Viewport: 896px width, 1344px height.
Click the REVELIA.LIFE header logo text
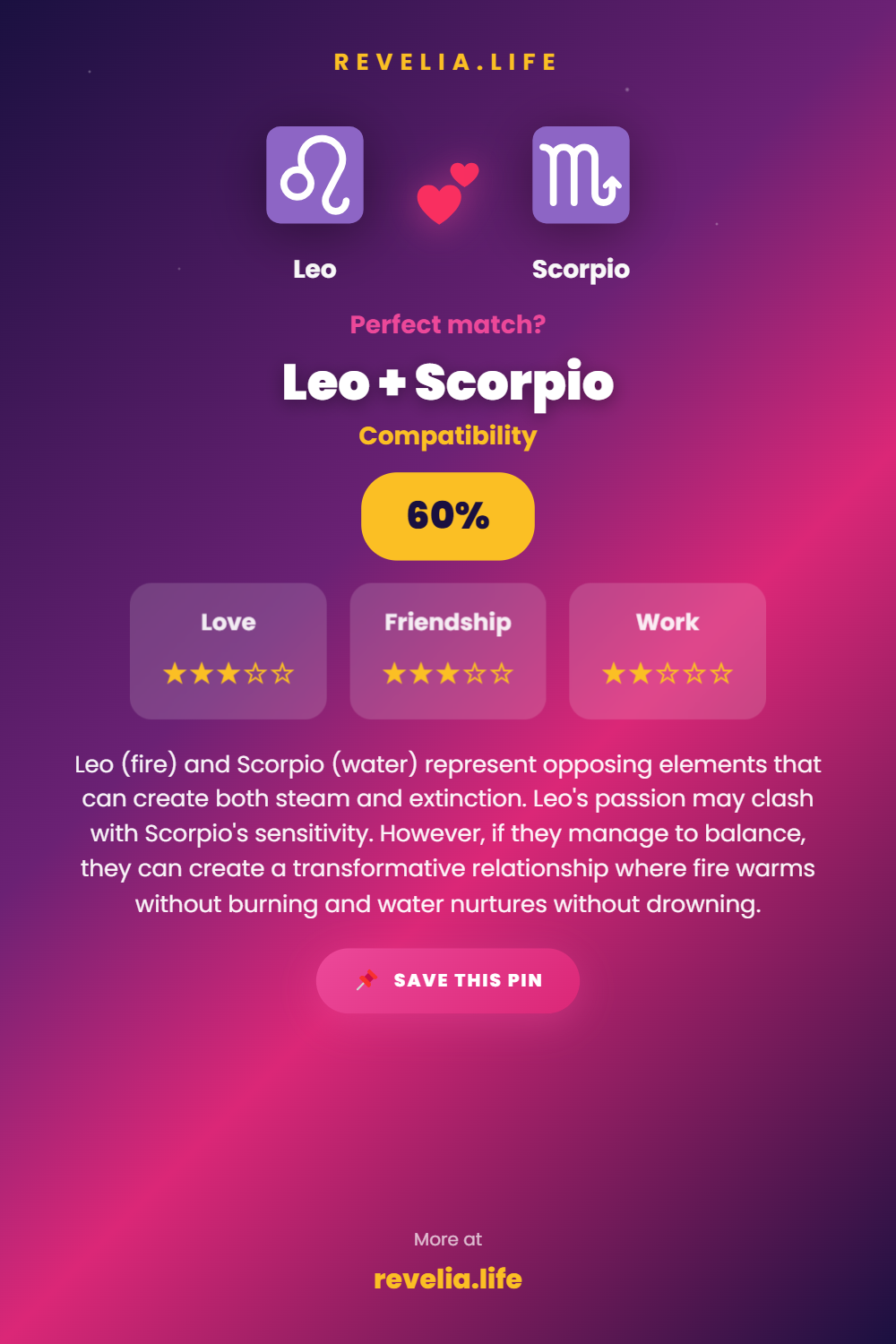[x=446, y=63]
